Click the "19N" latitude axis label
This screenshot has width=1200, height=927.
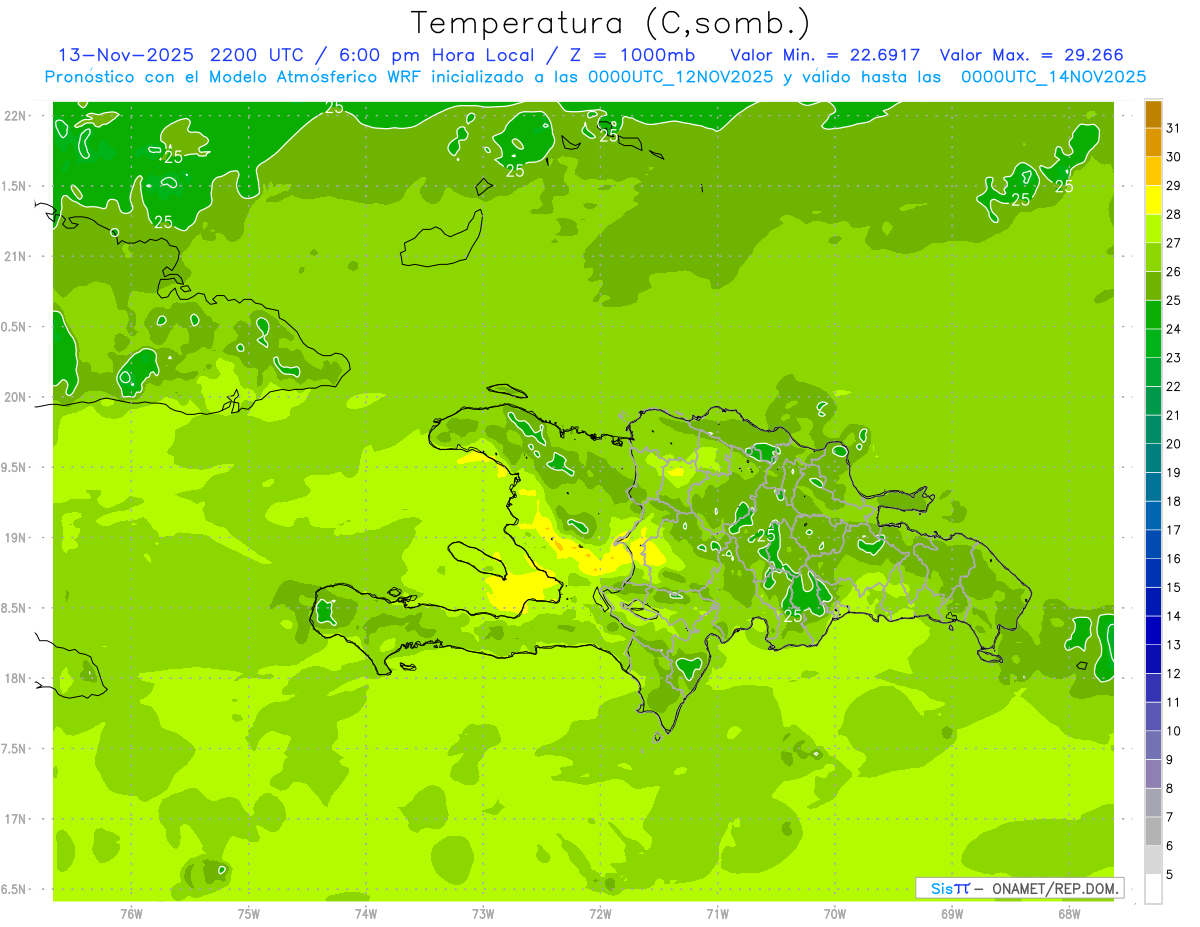[x=16, y=537]
